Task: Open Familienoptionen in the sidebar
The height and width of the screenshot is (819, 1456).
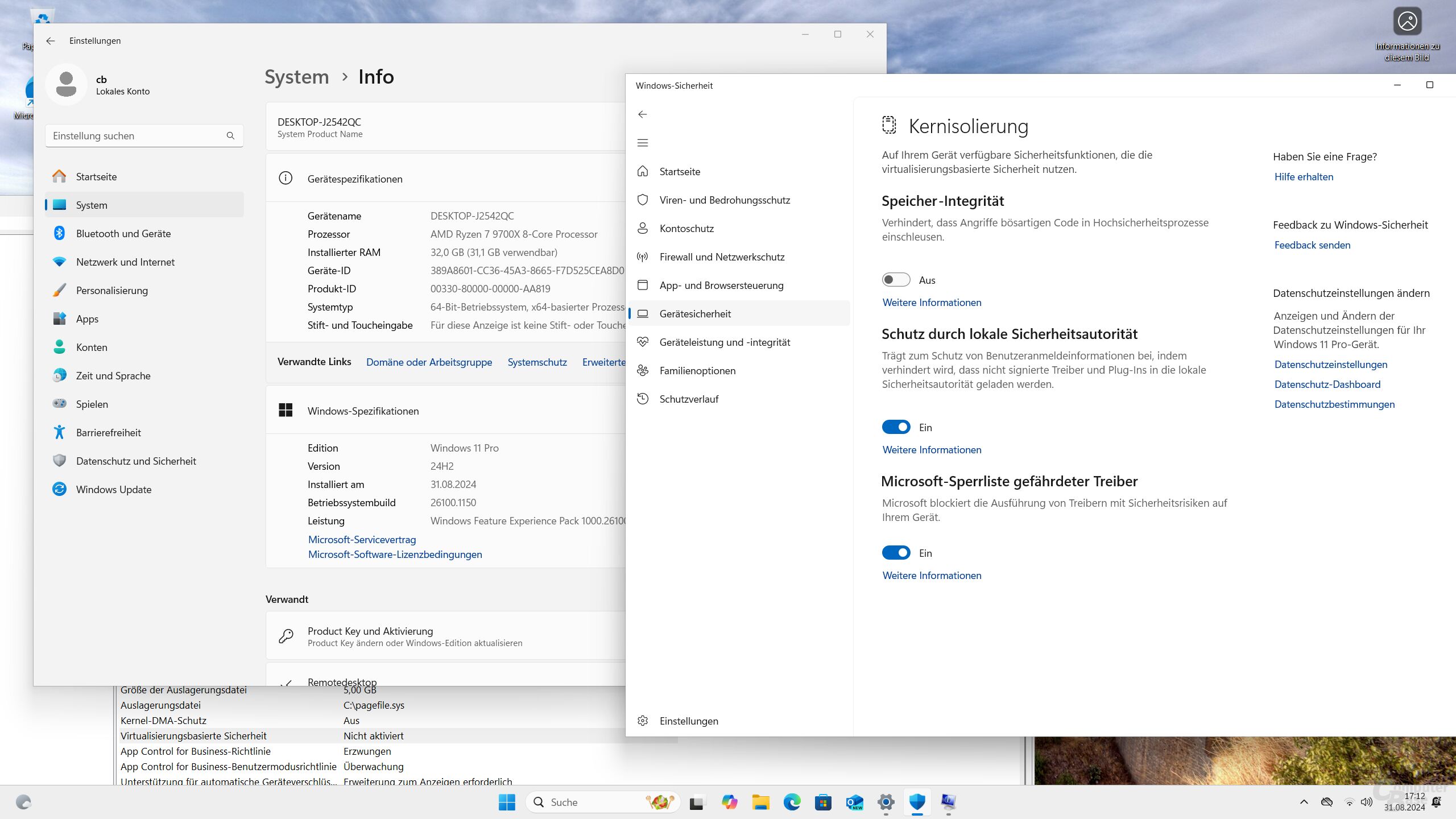Action: tap(697, 371)
